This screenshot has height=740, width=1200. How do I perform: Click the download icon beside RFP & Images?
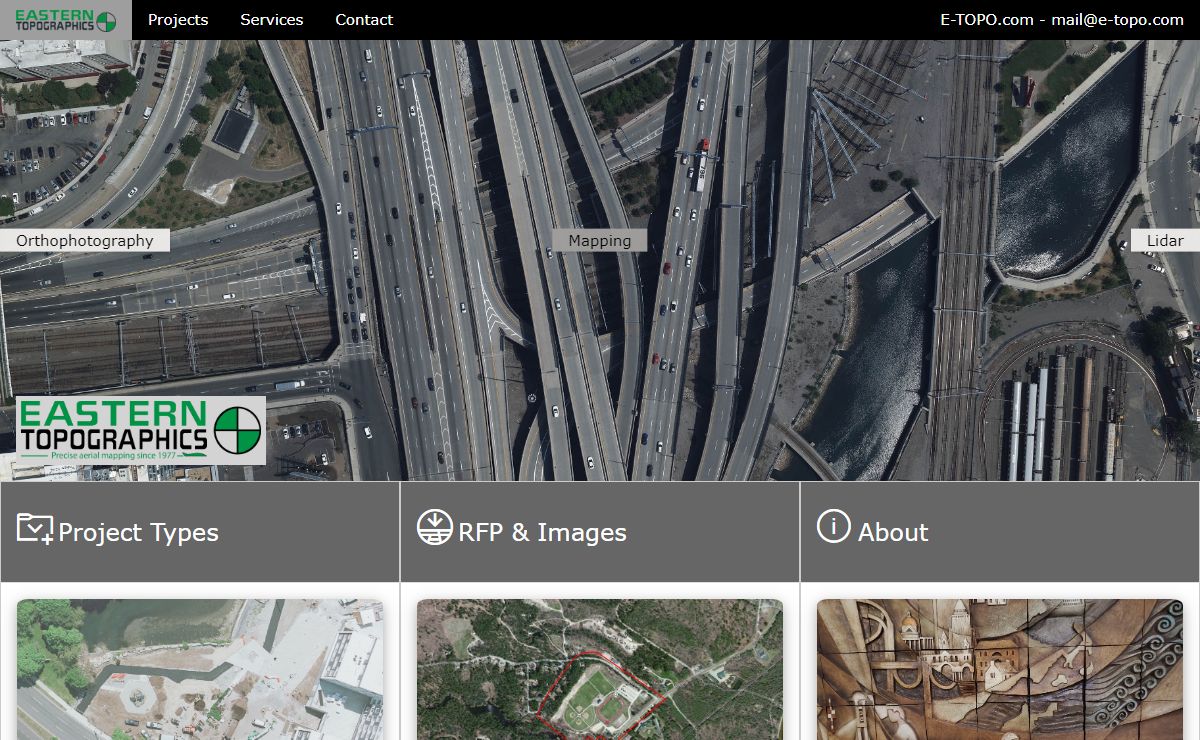tap(435, 527)
